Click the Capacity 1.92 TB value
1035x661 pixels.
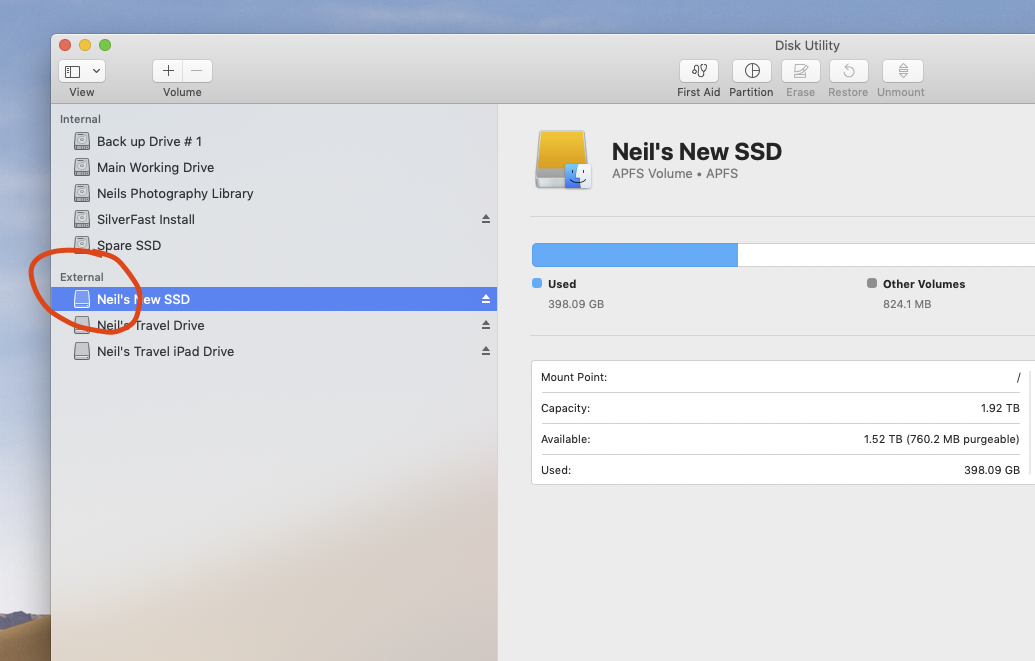click(x=1000, y=408)
